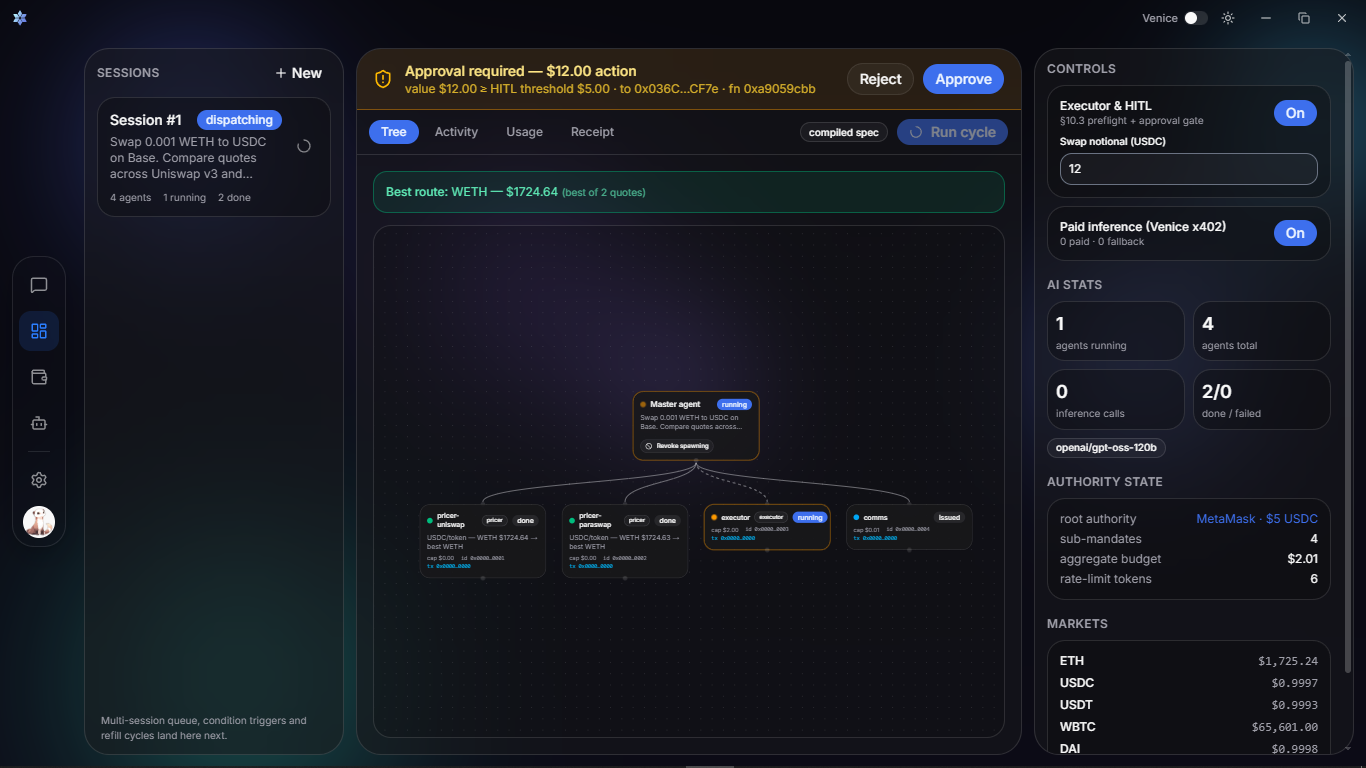Open the chat icon in the sidebar
The height and width of the screenshot is (768, 1366).
tap(39, 285)
